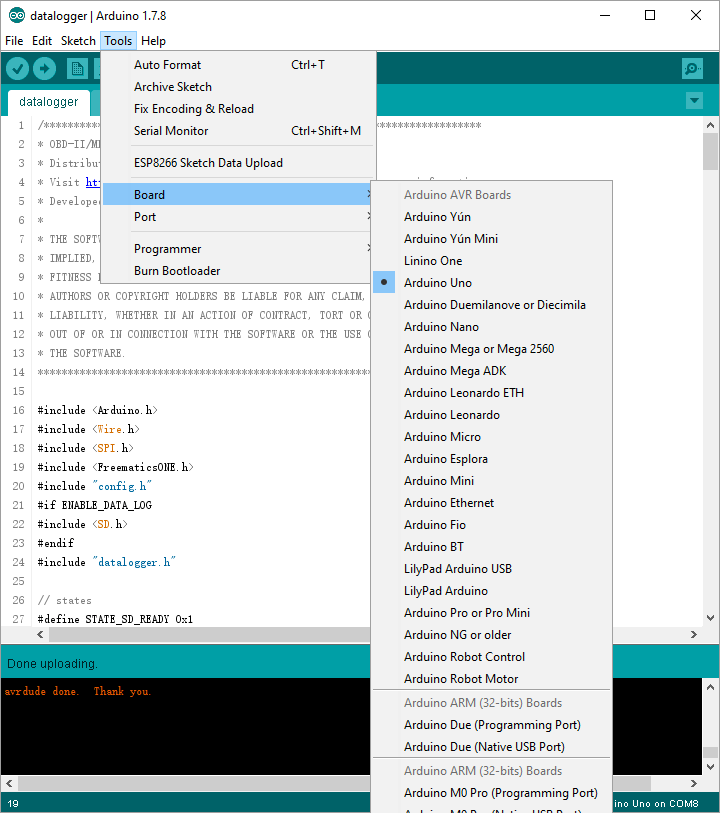Screen dimensions: 720x813
Task: Open the tab menu dropdown arrow
Action: pyautogui.click(x=694, y=100)
